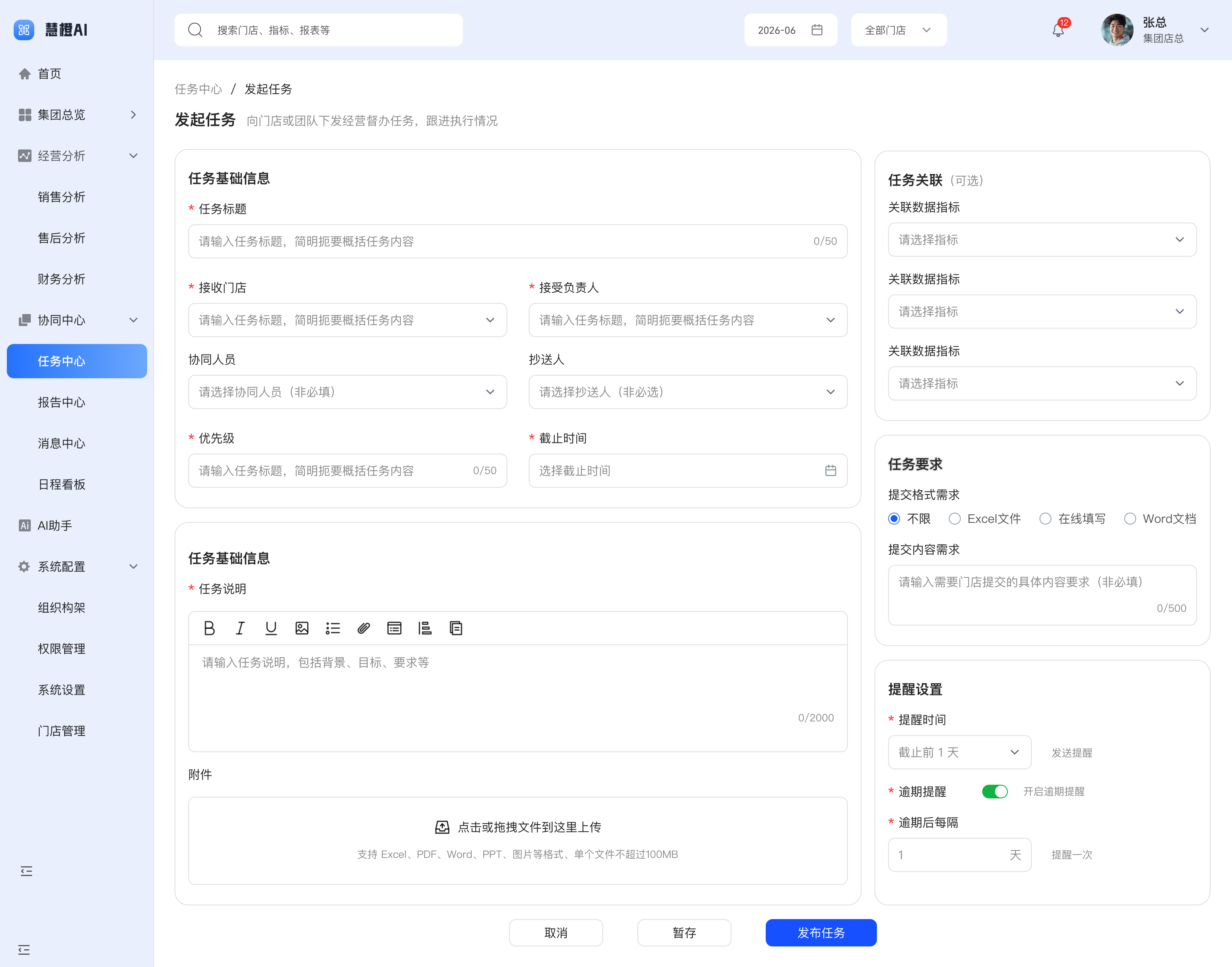Focus the 提交内容需求 text area
This screenshot has height=967, width=1232.
click(x=1042, y=595)
